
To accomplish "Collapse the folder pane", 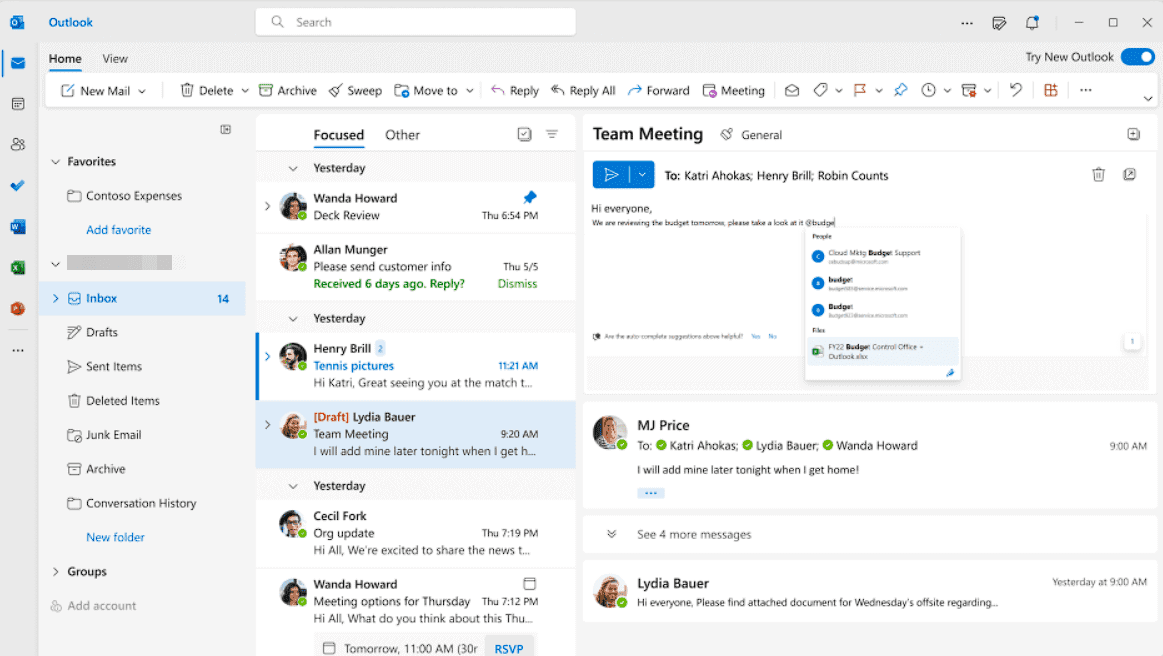I will 225,130.
